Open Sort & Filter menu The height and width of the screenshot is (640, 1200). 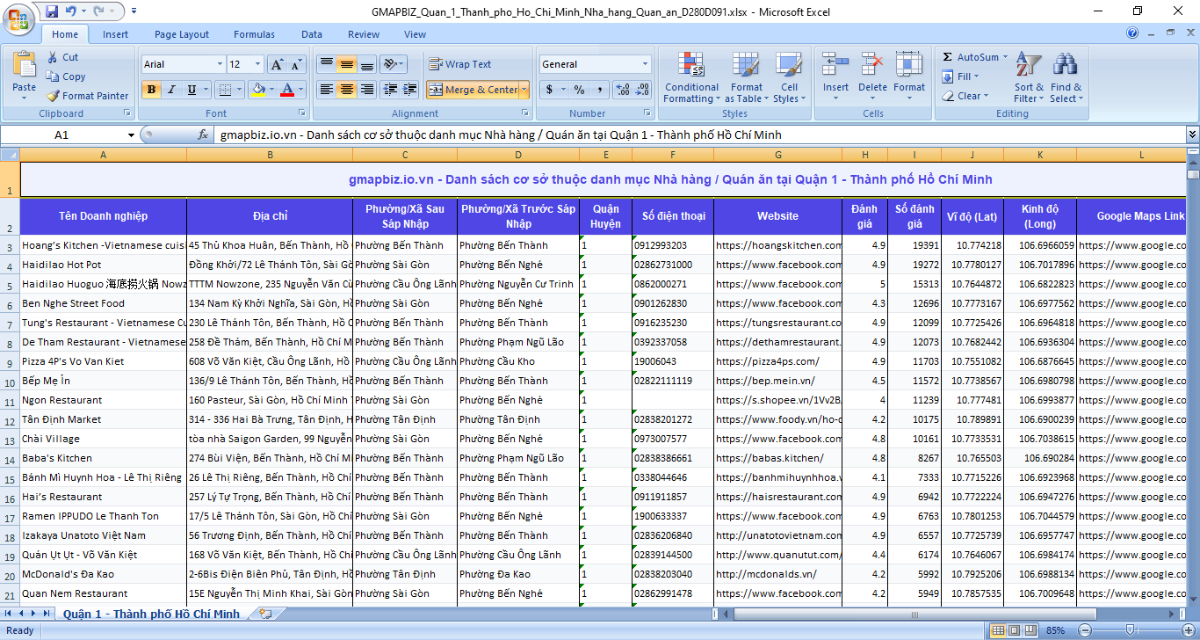[1029, 78]
